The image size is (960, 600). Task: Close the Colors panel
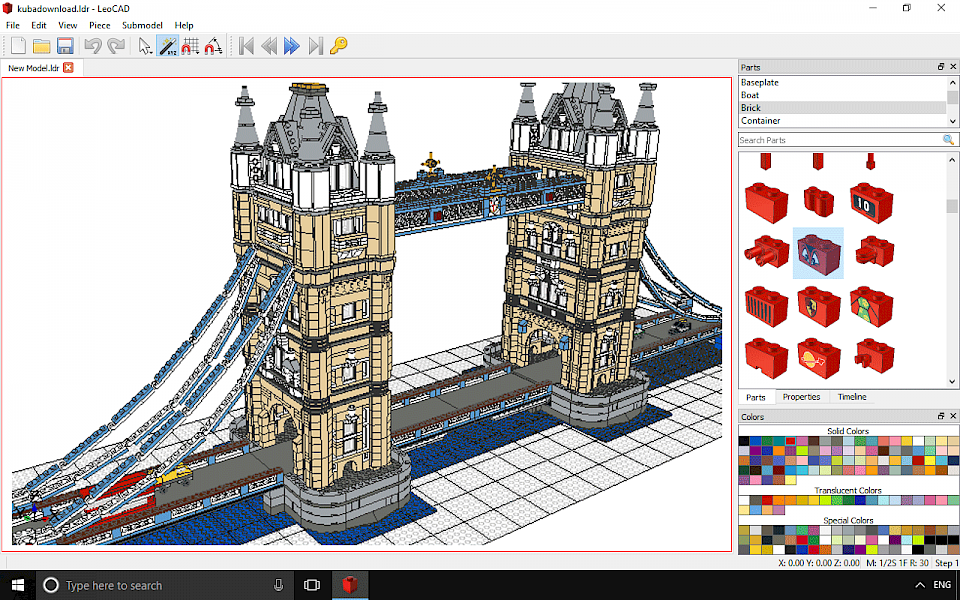tap(953, 416)
